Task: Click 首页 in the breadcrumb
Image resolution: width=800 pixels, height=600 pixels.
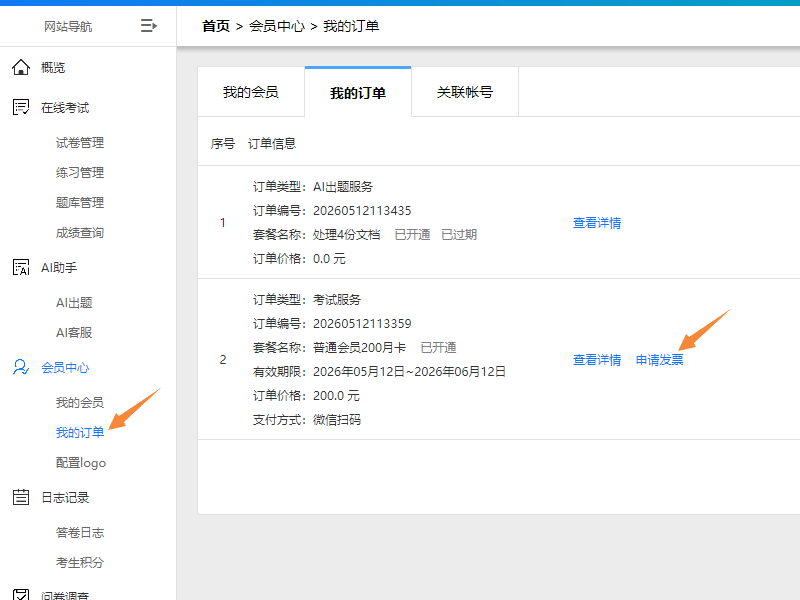Action: (216, 26)
